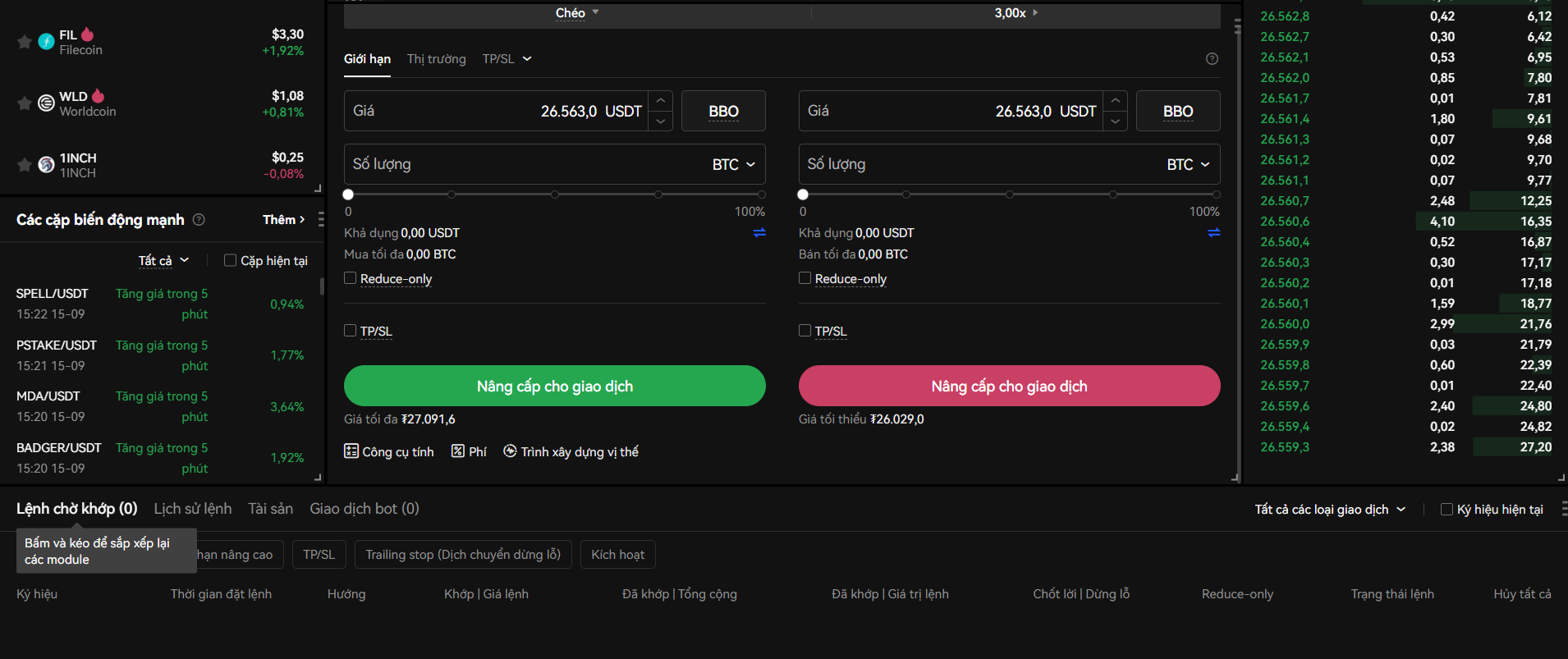Decrease buy price with down arrow
Screen dimensions: 1568x659
pyautogui.click(x=661, y=121)
